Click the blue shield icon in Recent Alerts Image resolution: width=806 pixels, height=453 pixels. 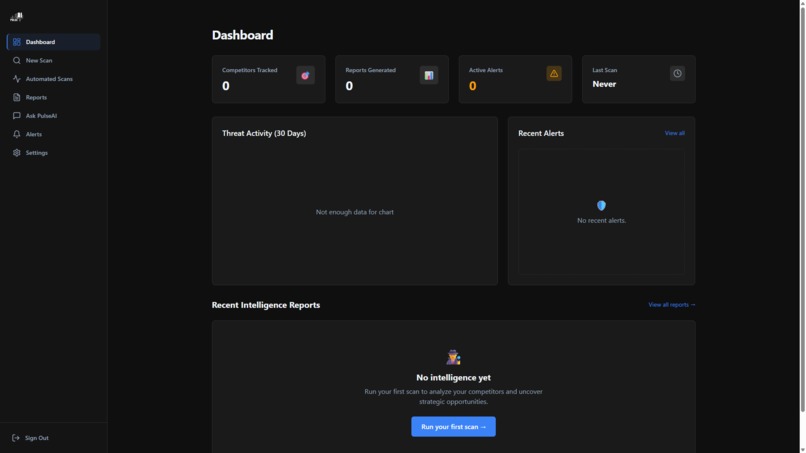pyautogui.click(x=601, y=205)
